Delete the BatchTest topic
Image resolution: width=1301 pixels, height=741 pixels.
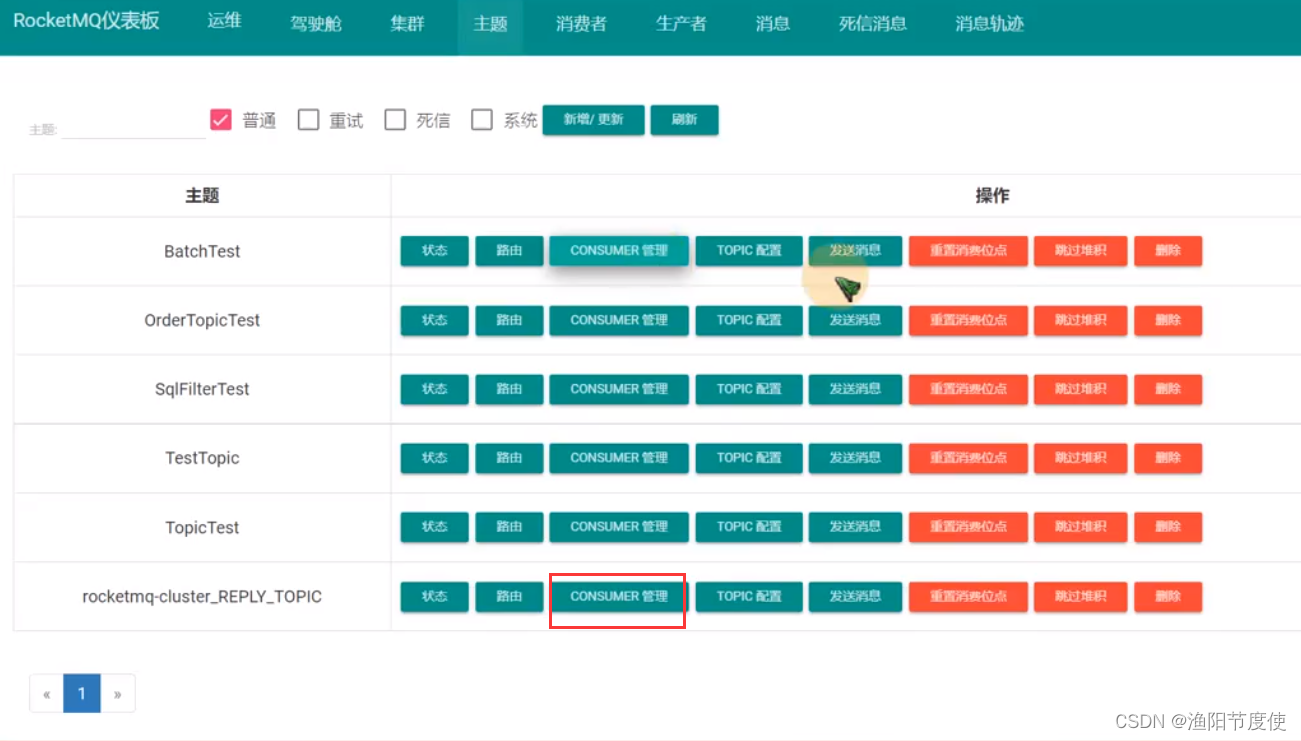coord(1168,251)
